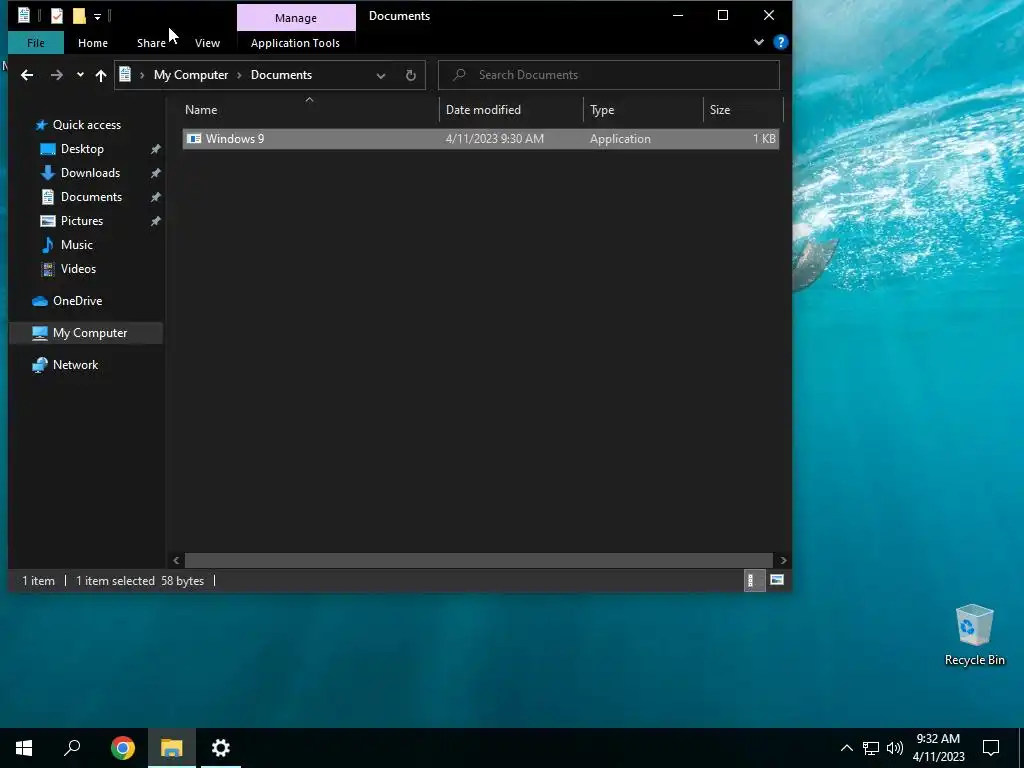Image resolution: width=1024 pixels, height=768 pixels.
Task: Click My Computer in the address path
Action: pos(191,75)
